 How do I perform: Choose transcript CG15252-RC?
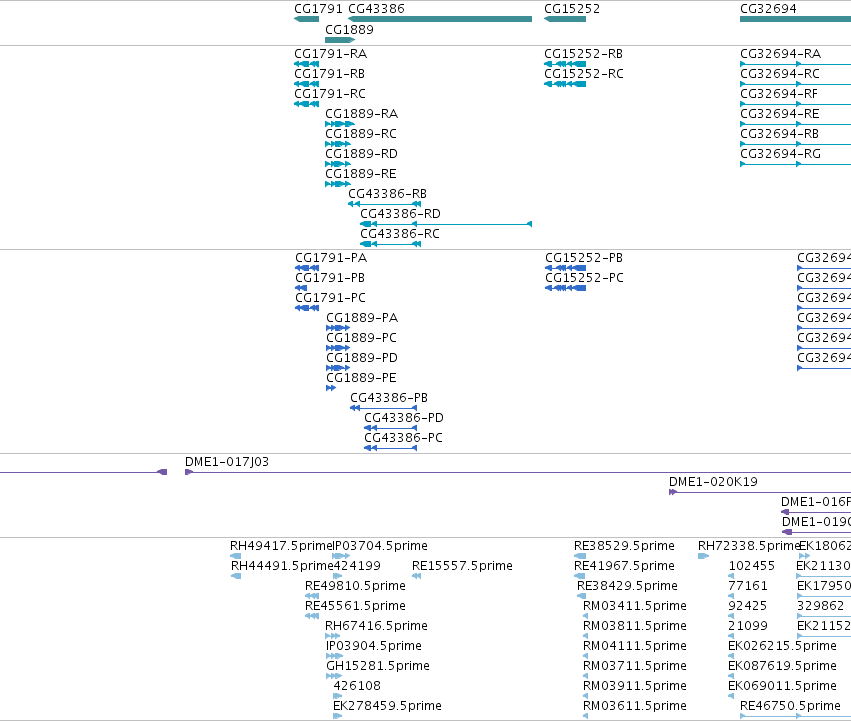tap(584, 74)
